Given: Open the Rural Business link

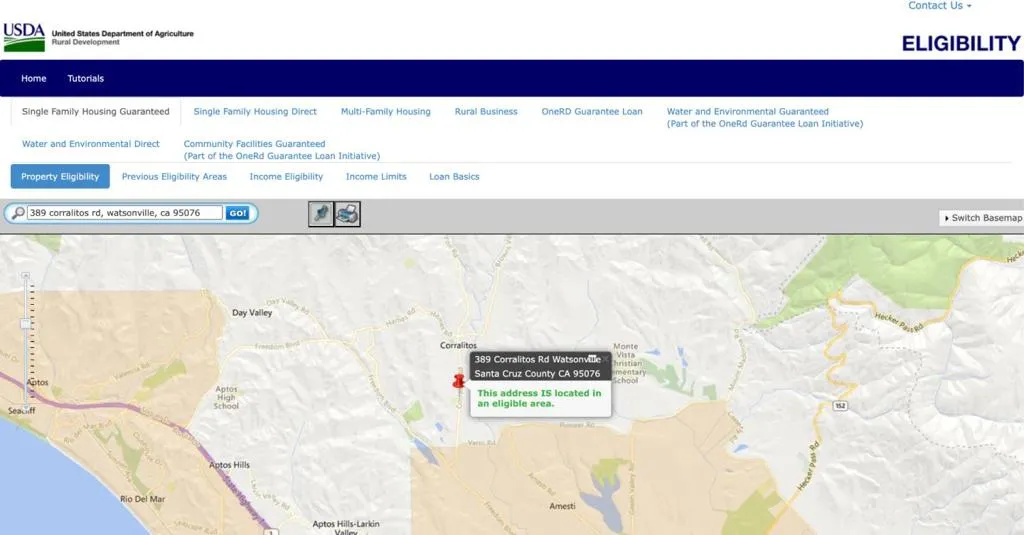Looking at the screenshot, I should coord(486,112).
